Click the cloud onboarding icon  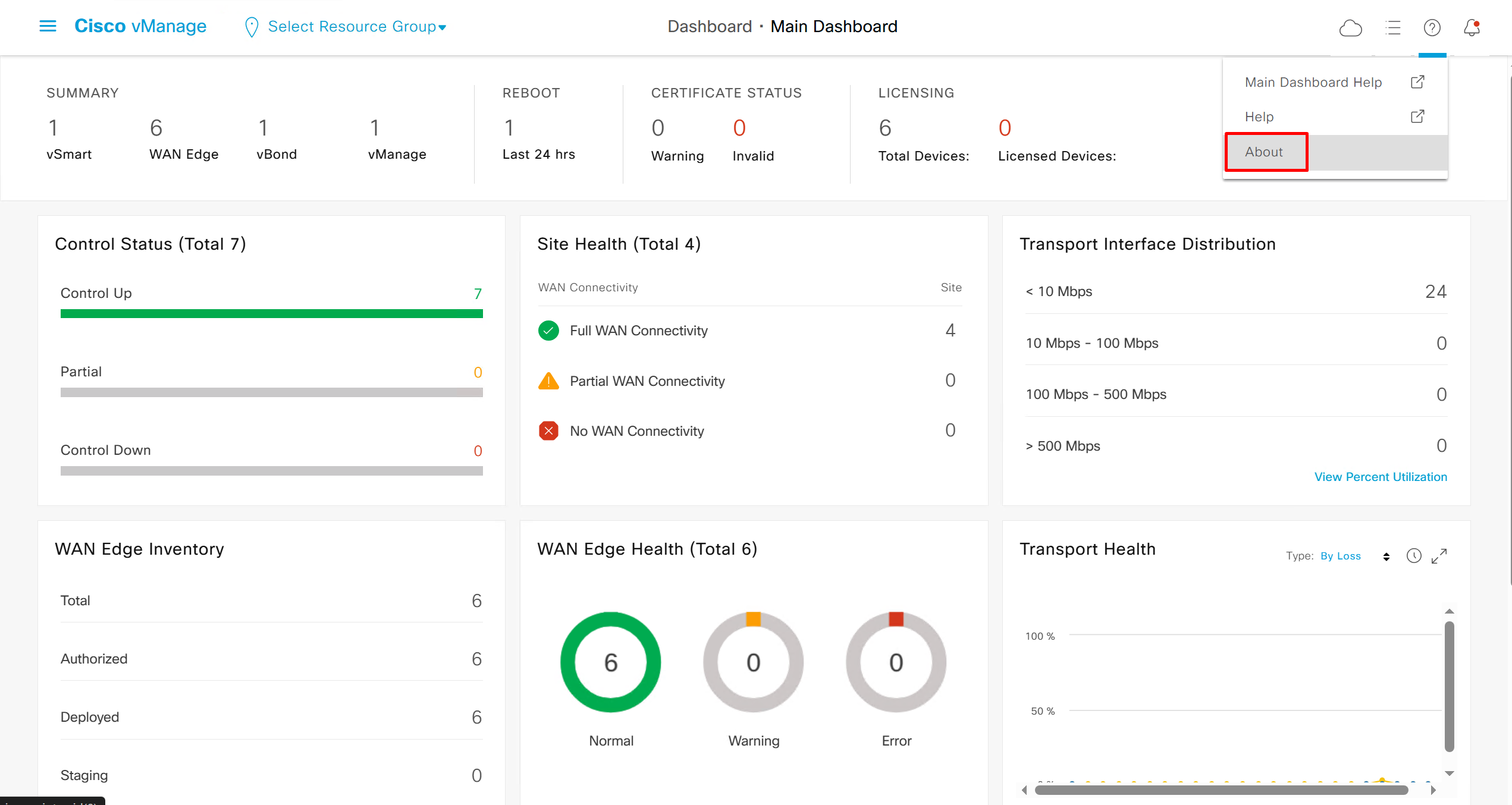tap(1350, 27)
